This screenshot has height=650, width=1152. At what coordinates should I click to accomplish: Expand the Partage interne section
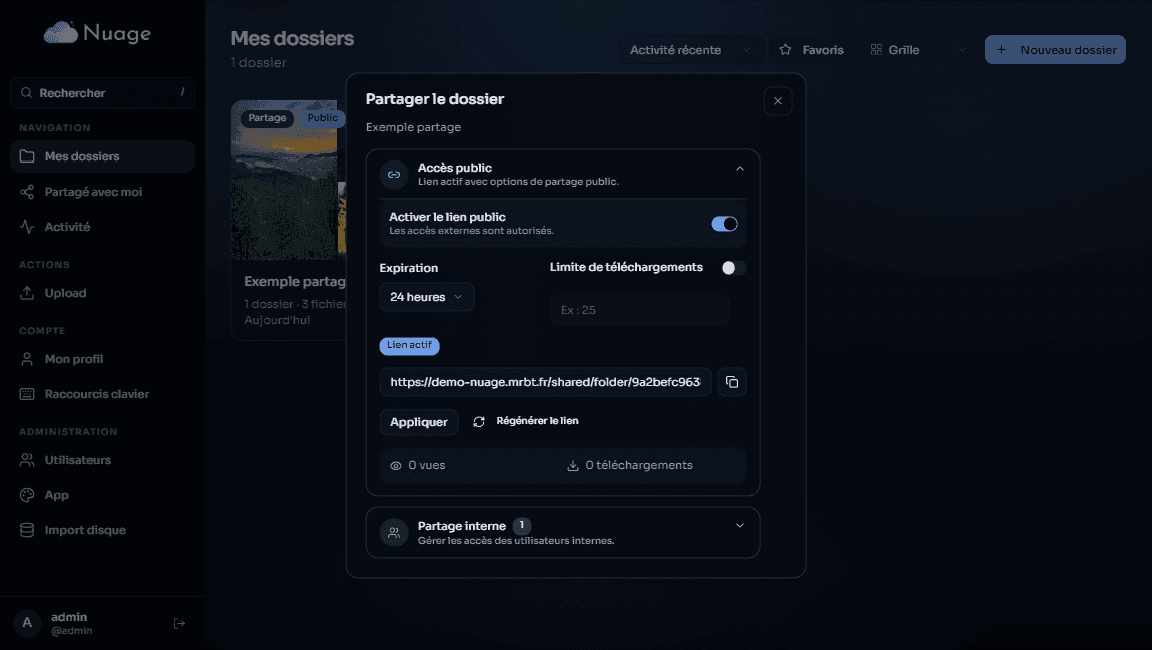740,524
